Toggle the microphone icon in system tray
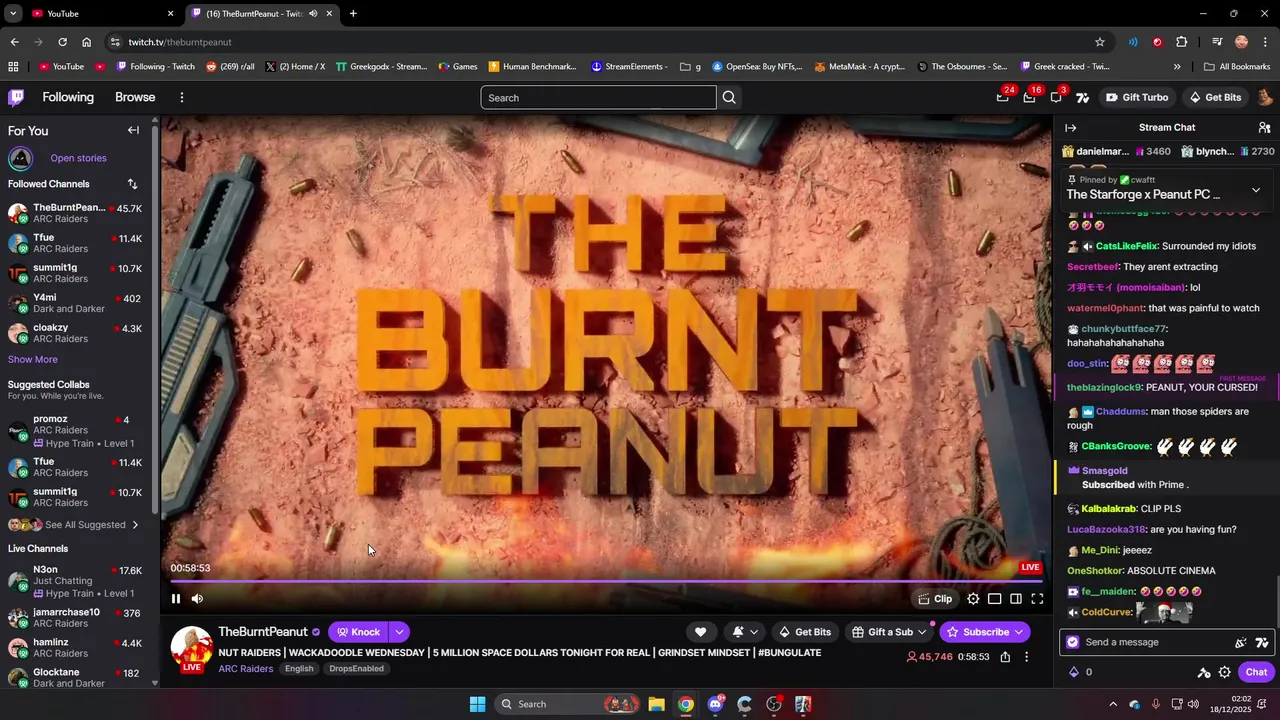This screenshot has width=1280, height=720. pos(1156,704)
